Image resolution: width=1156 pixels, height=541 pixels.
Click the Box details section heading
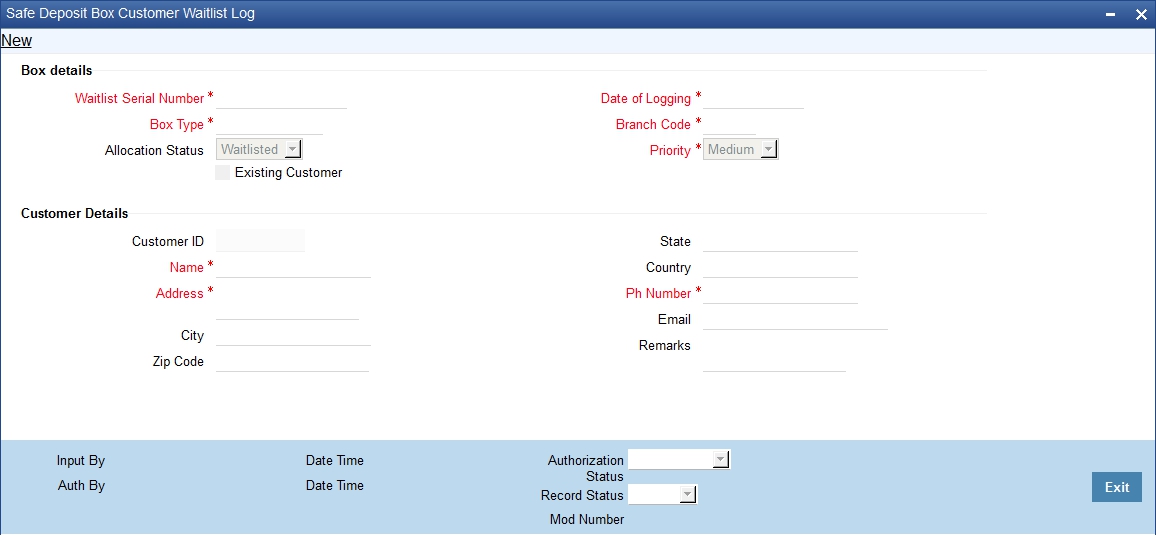tap(57, 71)
